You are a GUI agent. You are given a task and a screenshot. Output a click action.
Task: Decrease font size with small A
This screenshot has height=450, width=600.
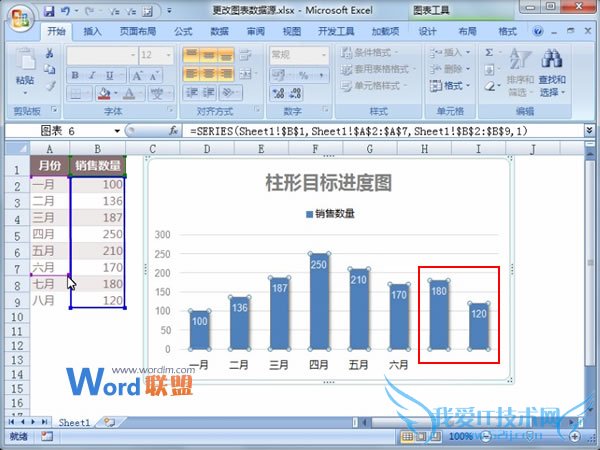click(x=154, y=76)
